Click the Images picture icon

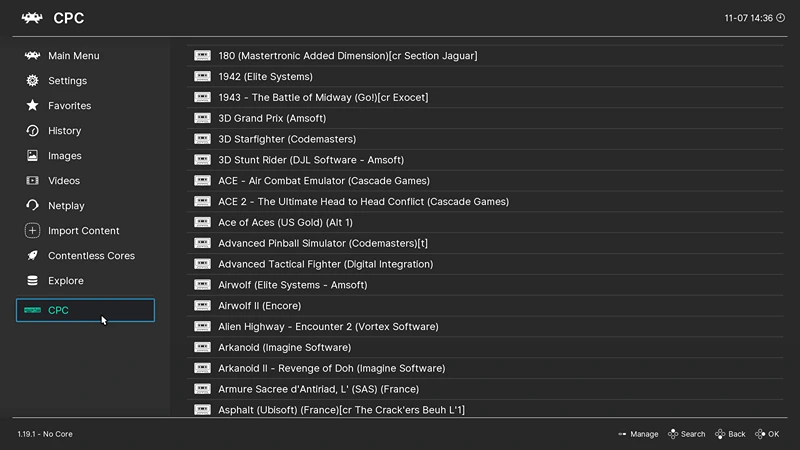point(32,156)
